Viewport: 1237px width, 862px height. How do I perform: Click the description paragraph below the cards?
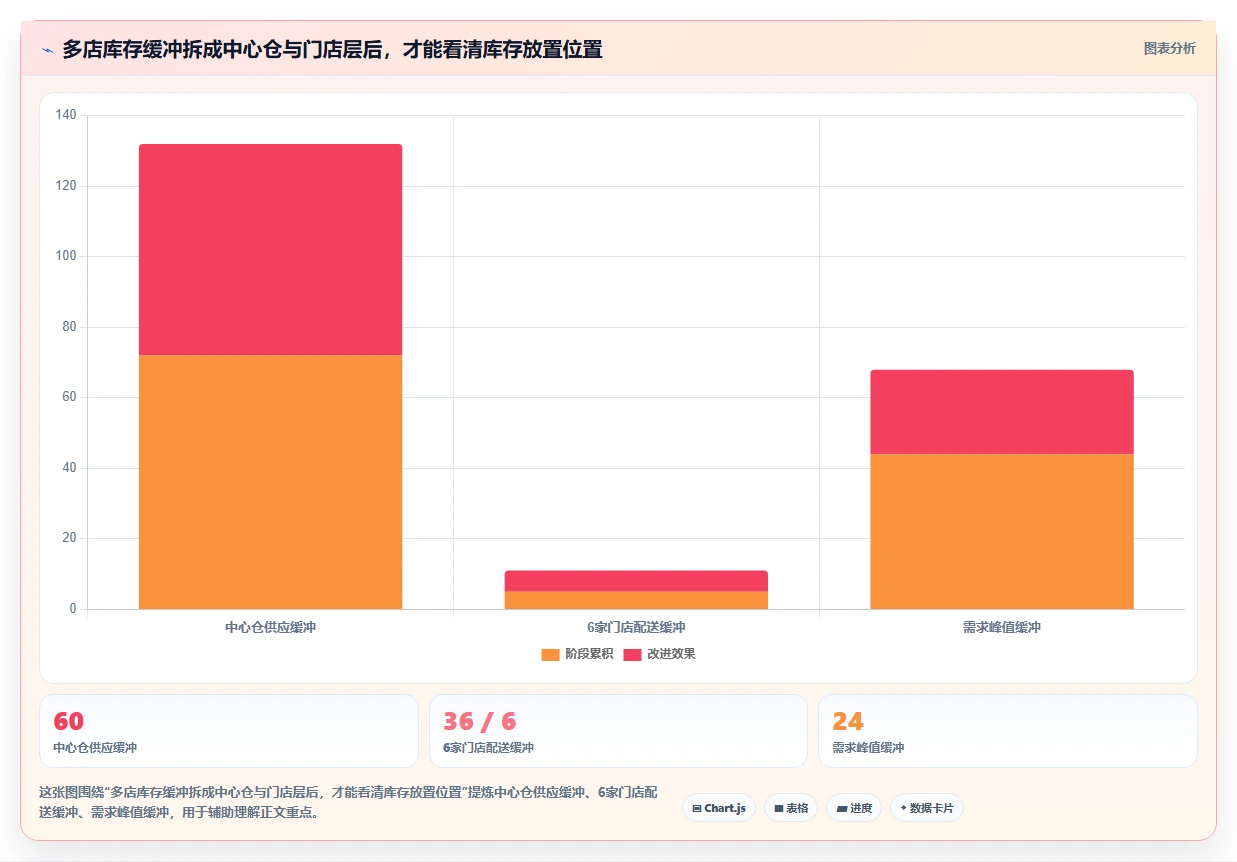point(348,803)
